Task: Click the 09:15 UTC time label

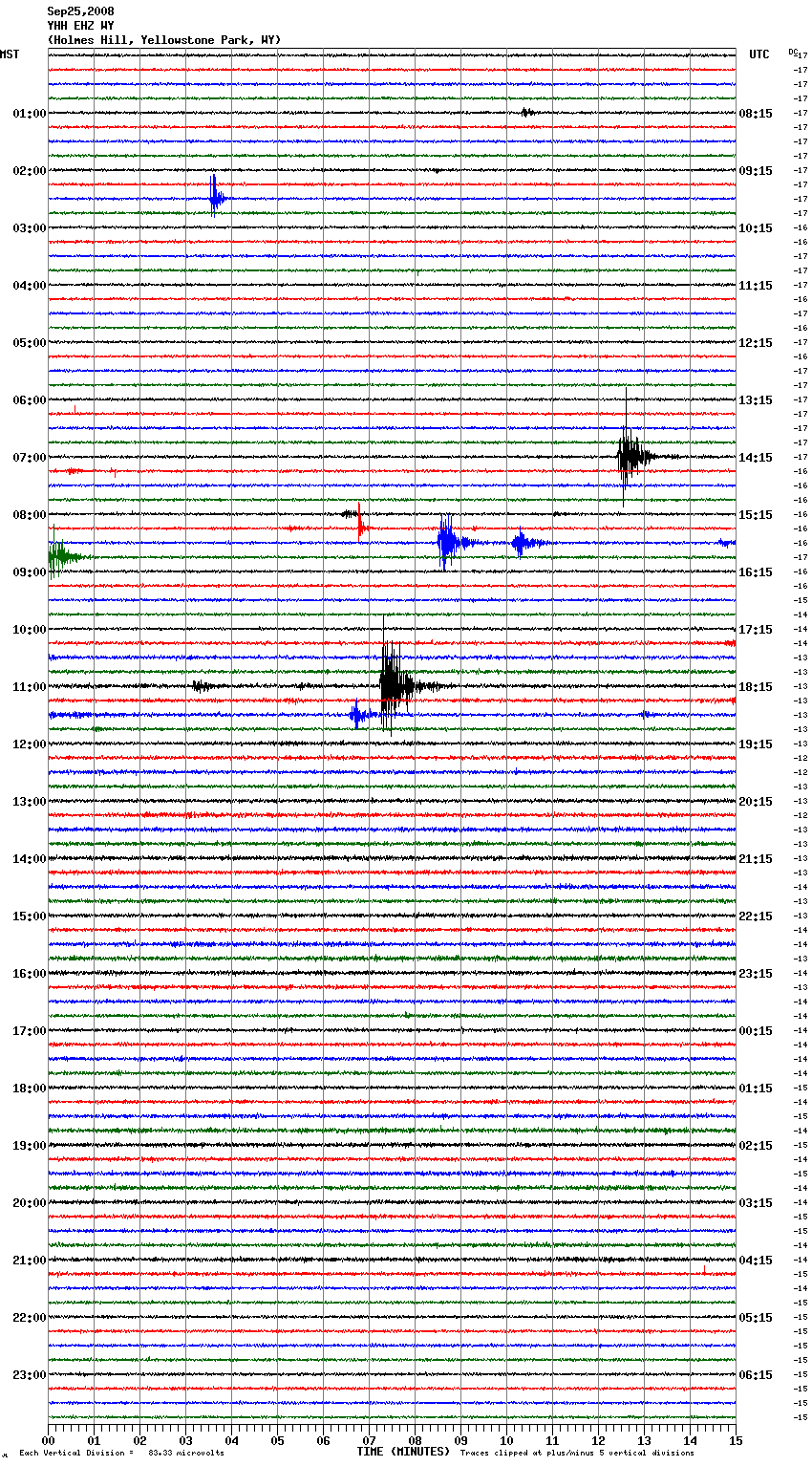Action: click(756, 171)
